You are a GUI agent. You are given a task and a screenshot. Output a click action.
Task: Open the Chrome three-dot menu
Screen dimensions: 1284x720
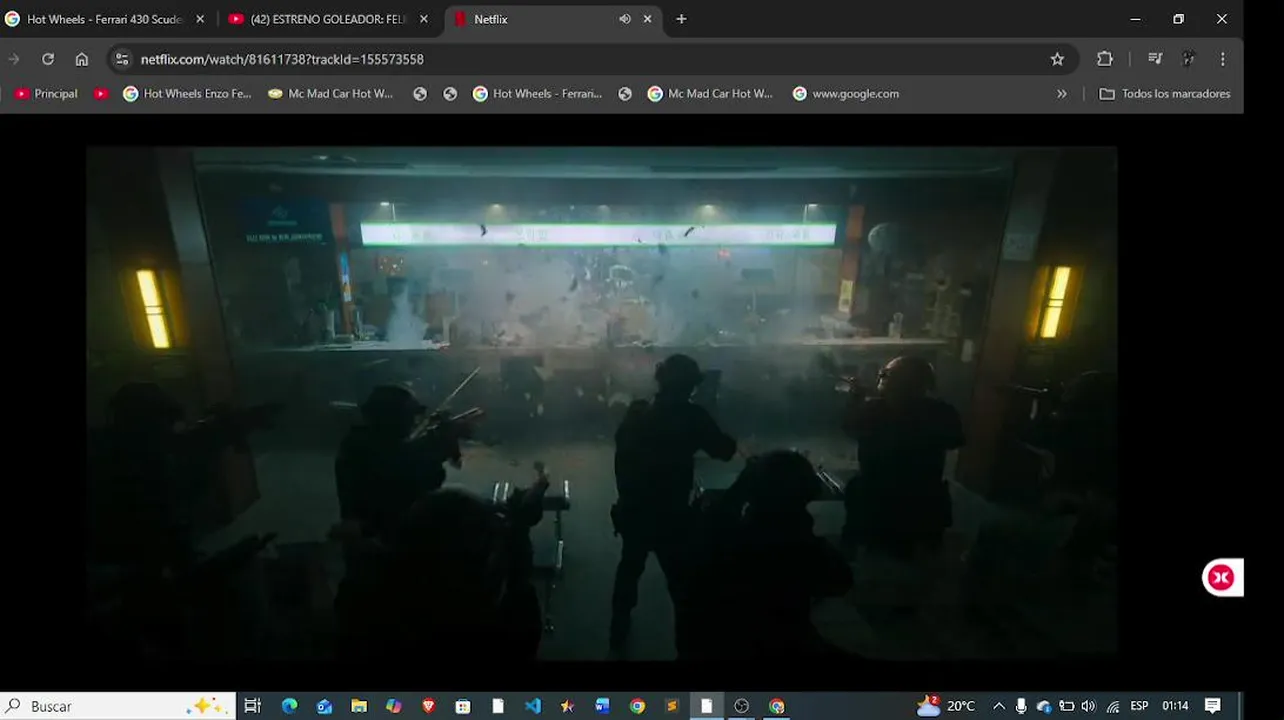coord(1222,59)
